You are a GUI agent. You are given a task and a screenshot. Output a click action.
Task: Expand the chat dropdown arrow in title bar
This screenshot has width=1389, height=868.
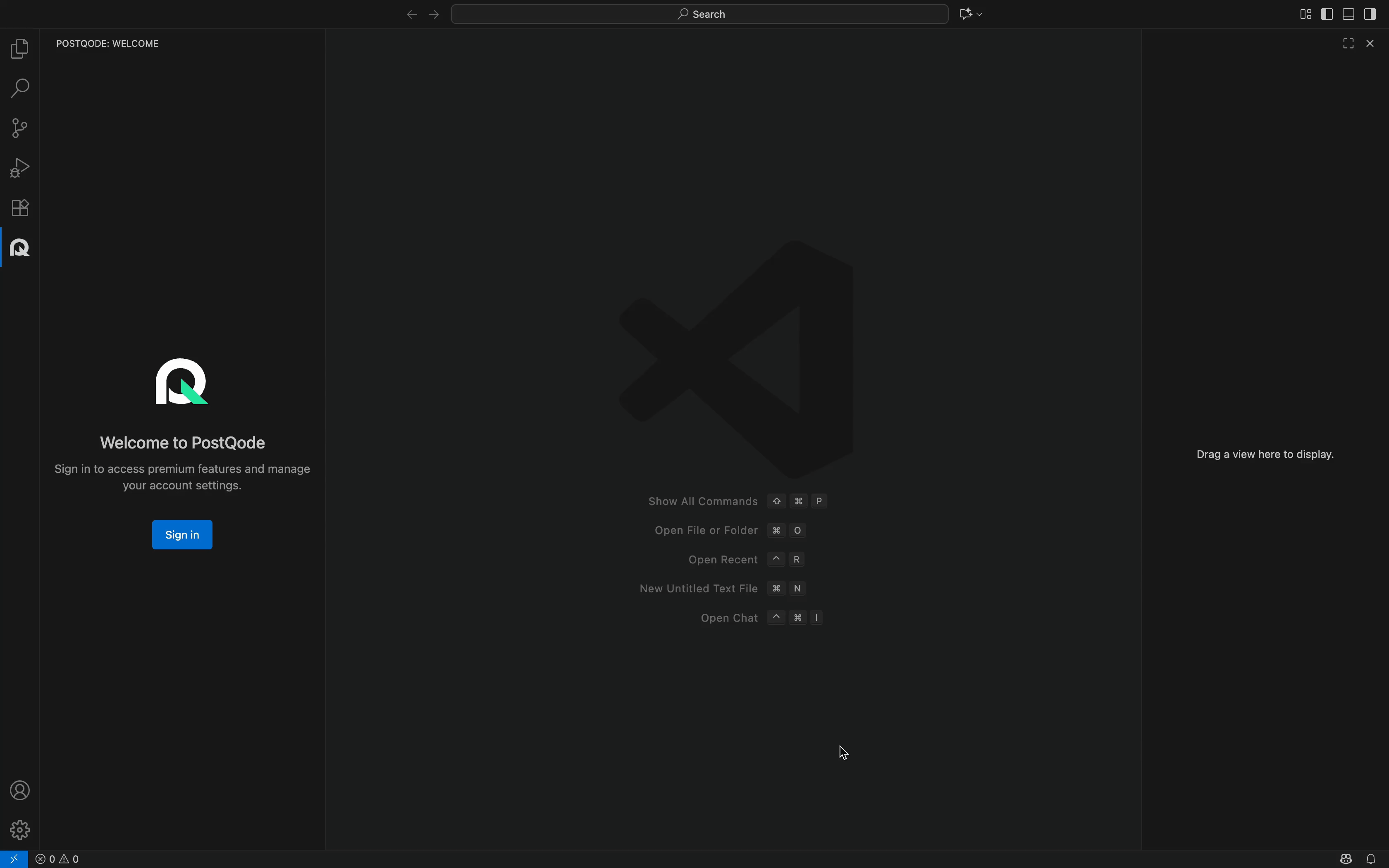[979, 14]
